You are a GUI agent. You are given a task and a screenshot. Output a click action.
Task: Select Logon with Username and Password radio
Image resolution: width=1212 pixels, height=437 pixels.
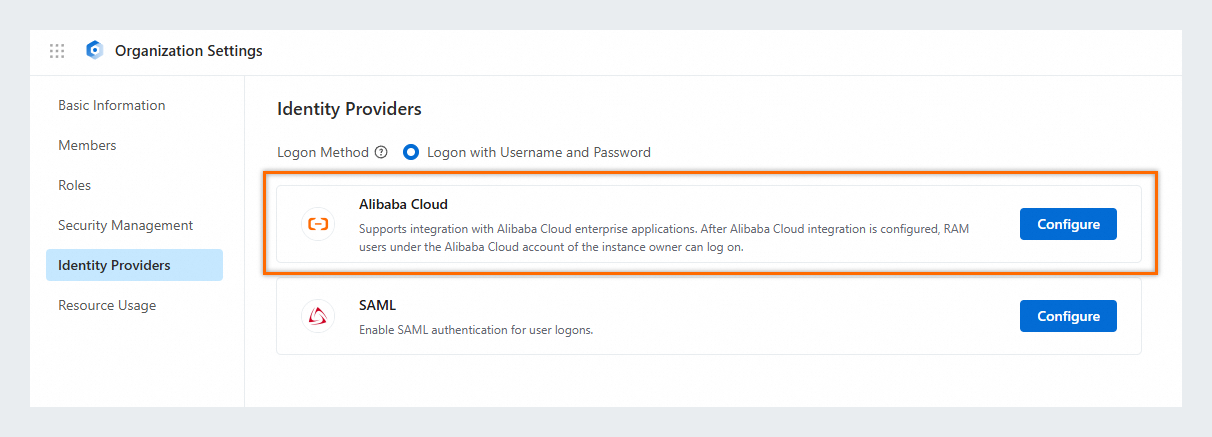point(410,153)
